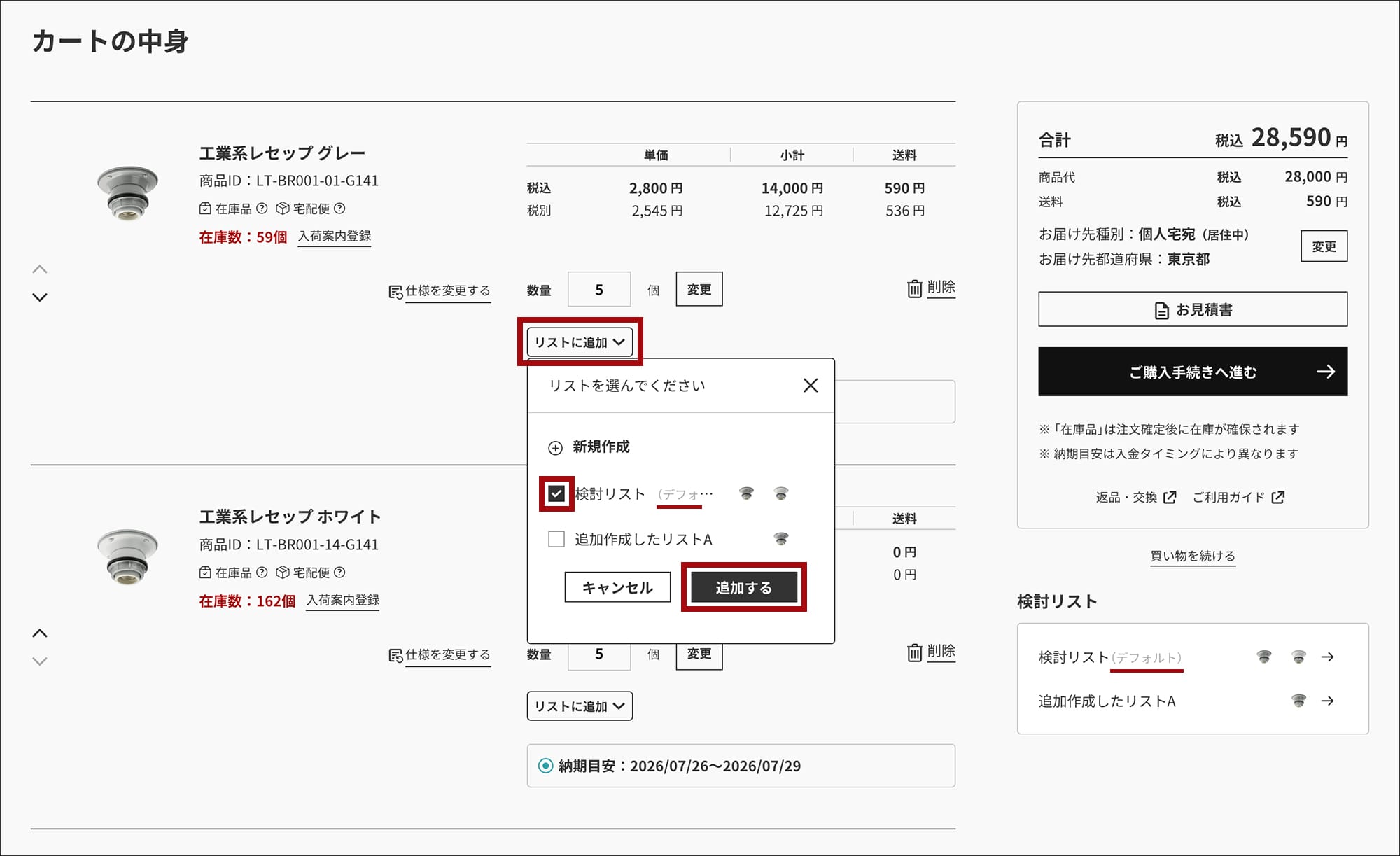Click trash icon to delete ホワイト item

[915, 652]
